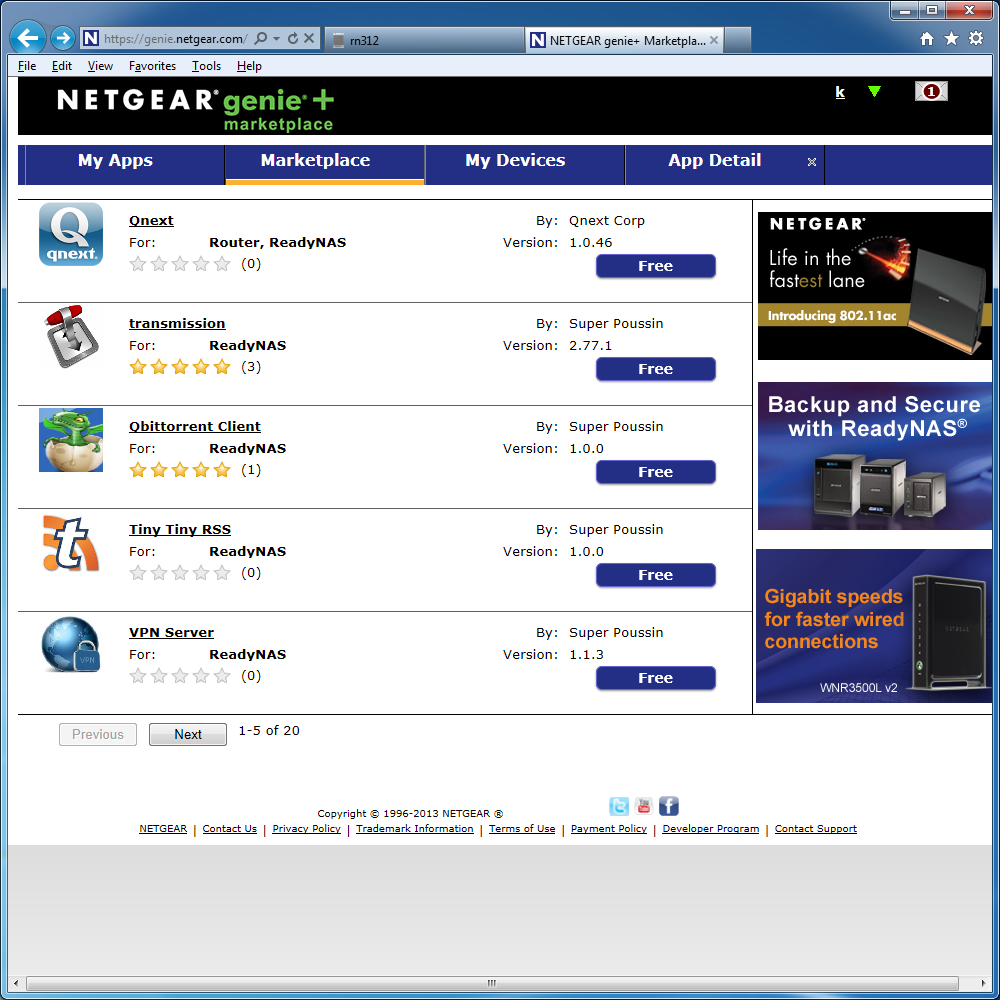This screenshot has height=1000, width=1000.
Task: Open the File menu
Action: click(x=27, y=66)
